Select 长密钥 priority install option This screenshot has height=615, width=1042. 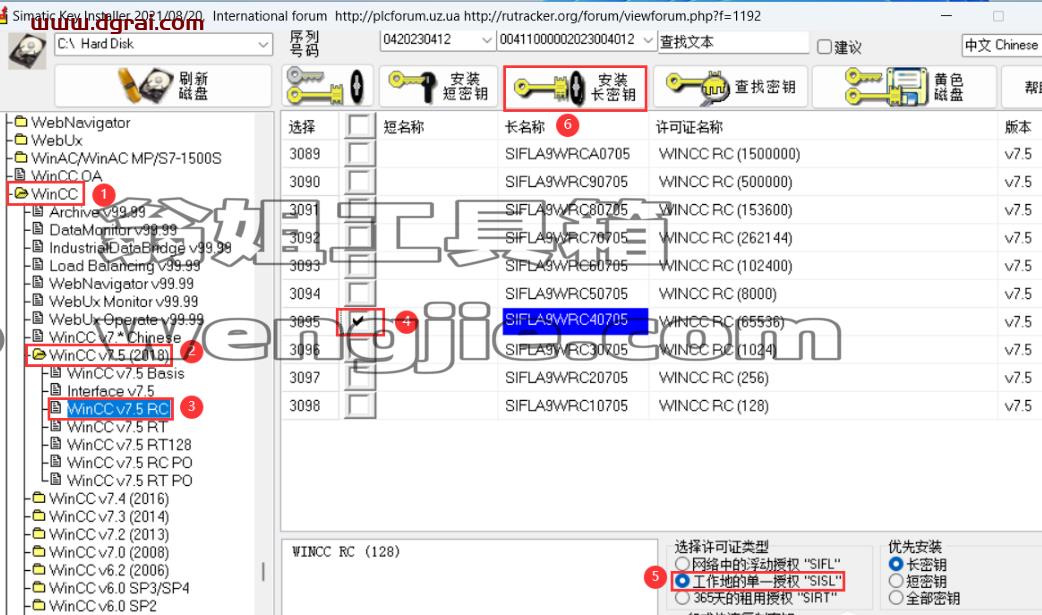pos(896,564)
